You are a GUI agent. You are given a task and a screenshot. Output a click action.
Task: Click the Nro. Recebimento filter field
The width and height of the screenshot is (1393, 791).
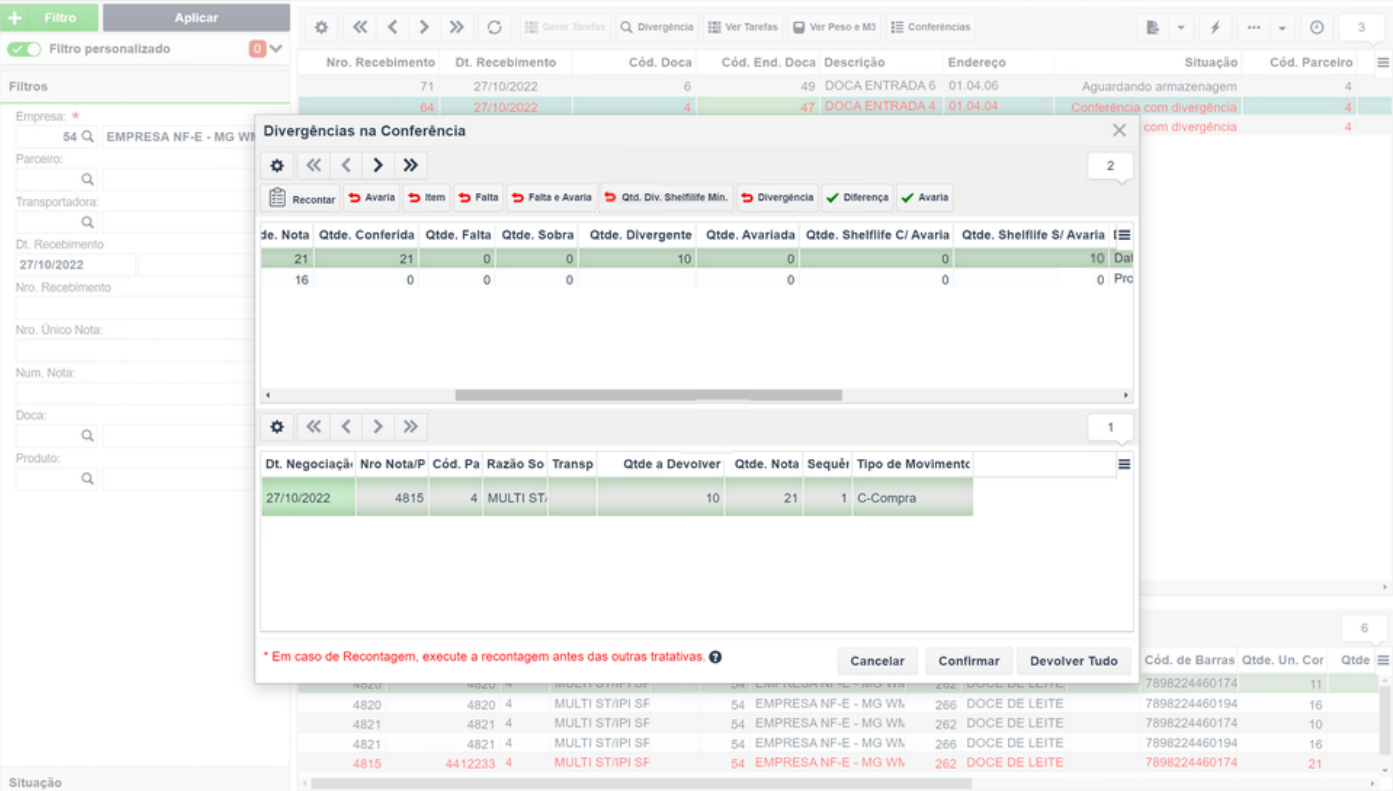(x=135, y=308)
